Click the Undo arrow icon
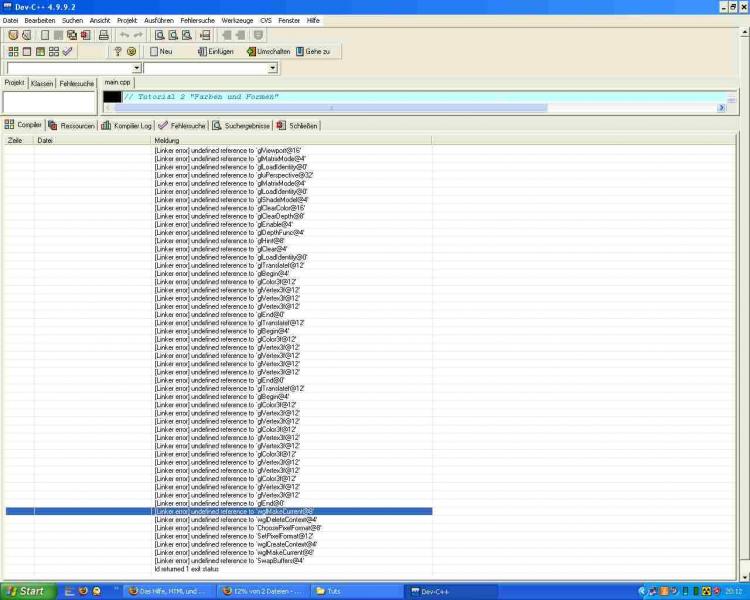The height and width of the screenshot is (600, 750). pos(124,35)
